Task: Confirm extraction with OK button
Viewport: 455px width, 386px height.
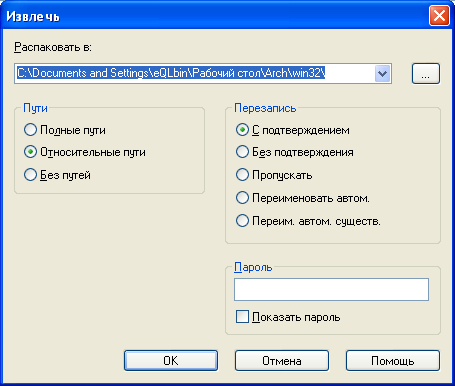Action: coord(171,360)
